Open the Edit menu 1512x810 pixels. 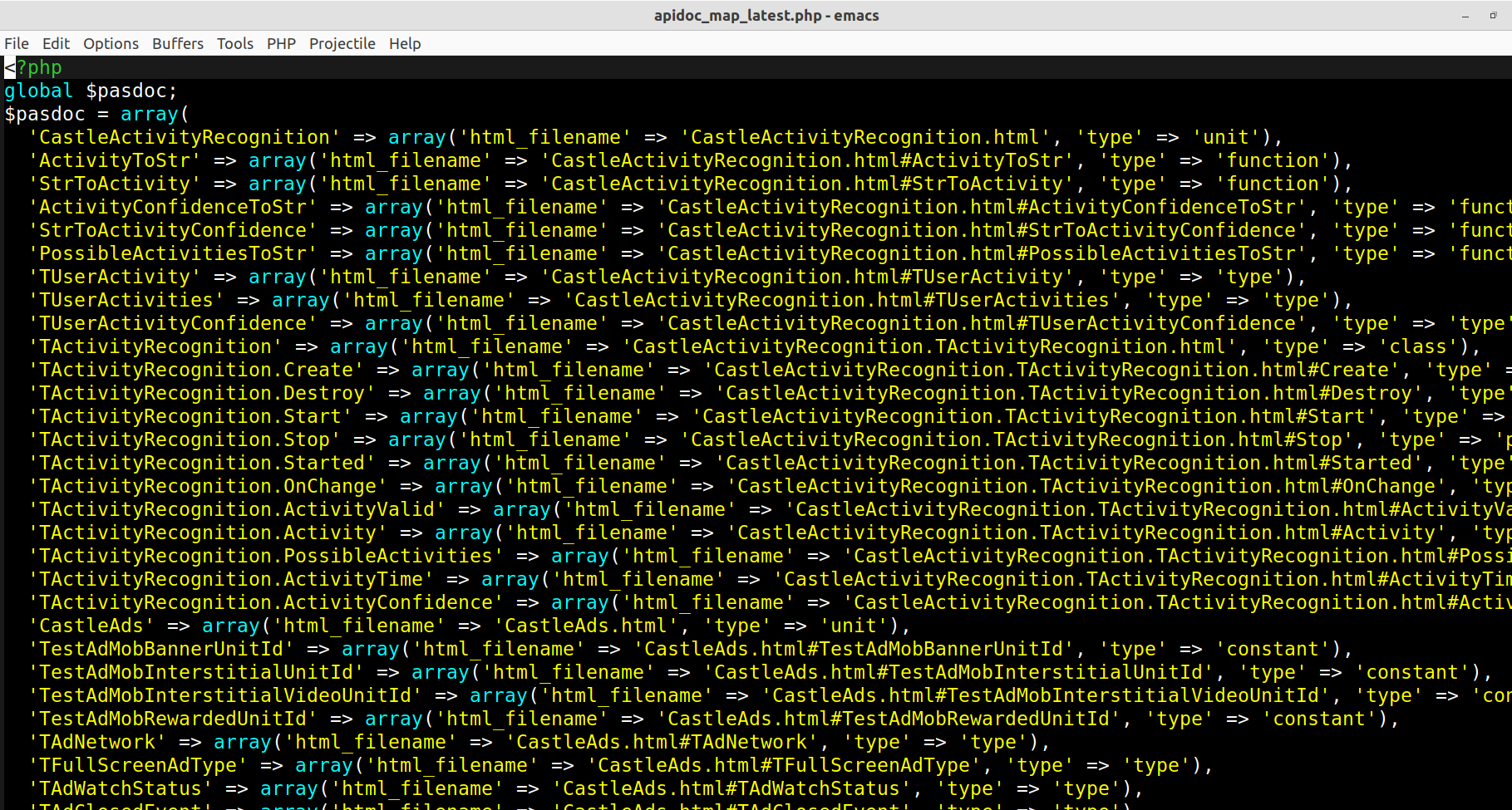coord(55,43)
